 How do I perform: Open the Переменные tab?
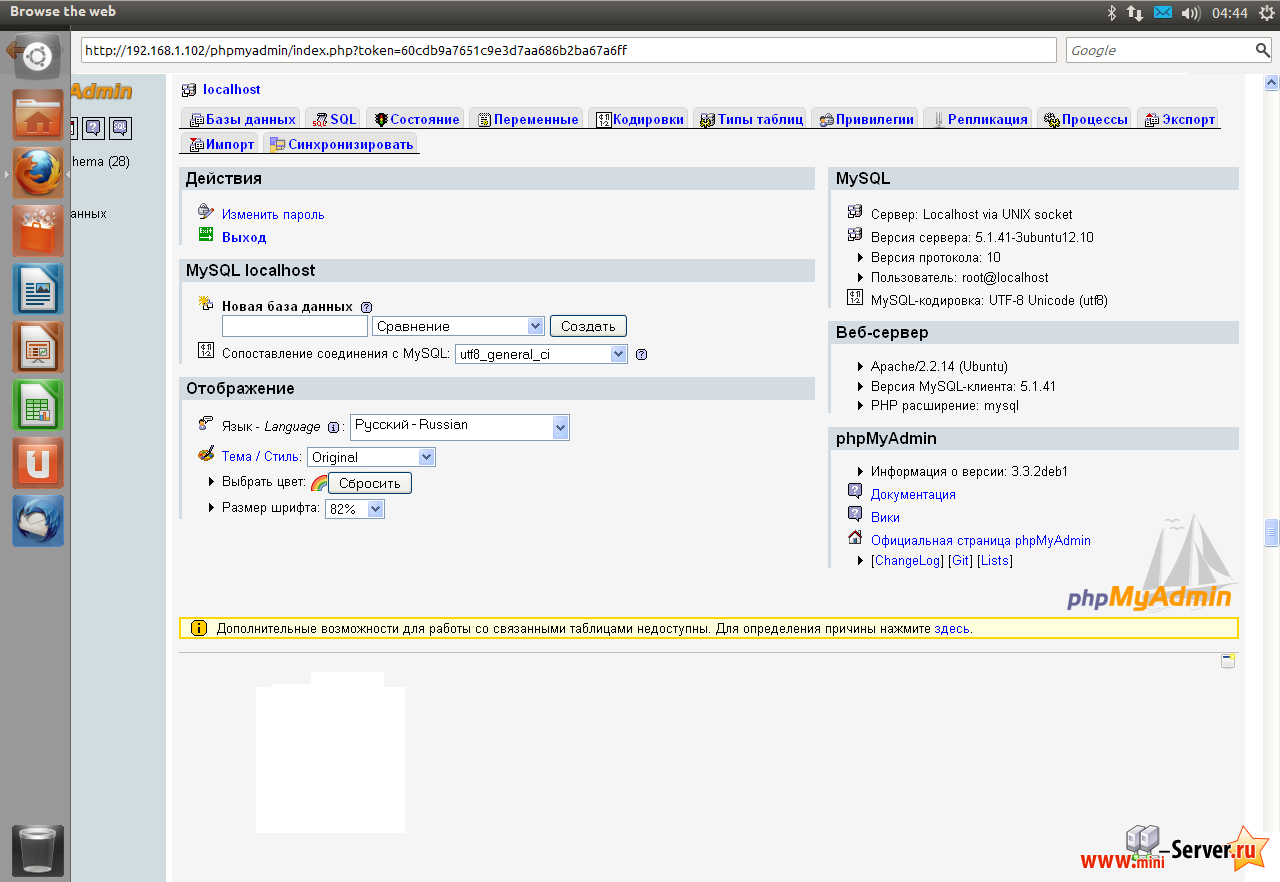[527, 119]
